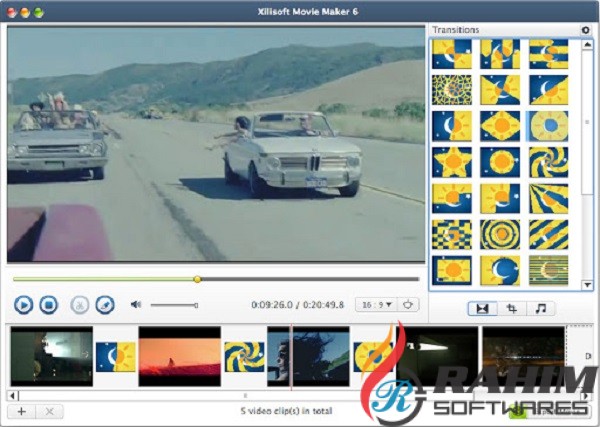Switch to the Transitions tab button

482,308
